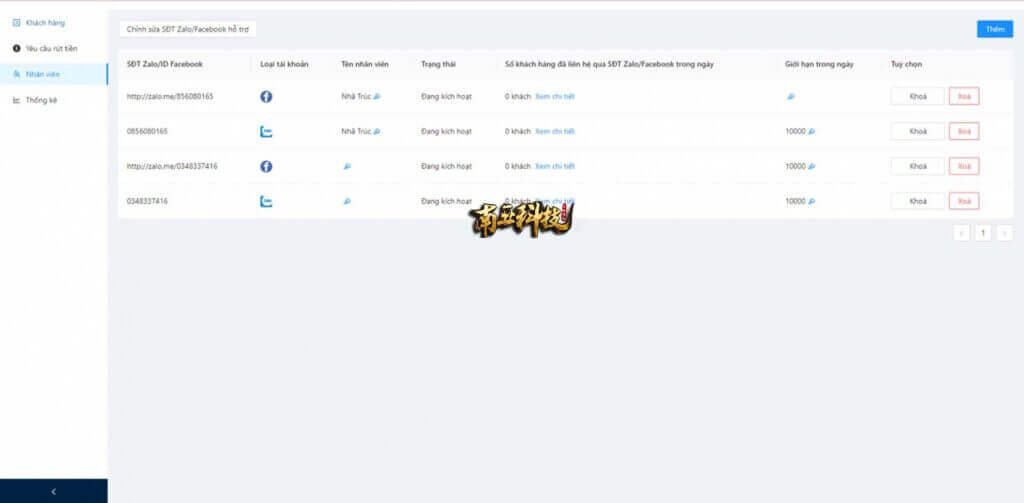The image size is (1024, 503).
Task: Click edit icon for daily limit in first row
Action: point(790,97)
